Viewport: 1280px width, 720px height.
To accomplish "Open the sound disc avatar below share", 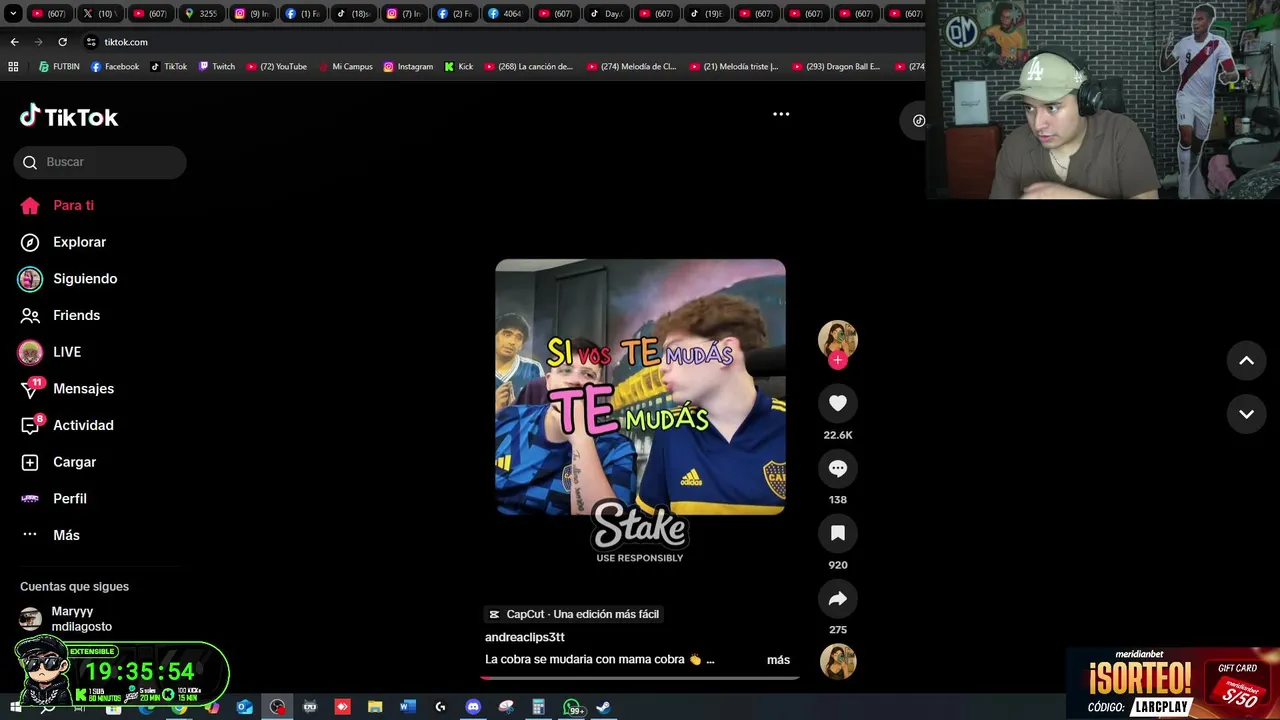I will (x=838, y=661).
